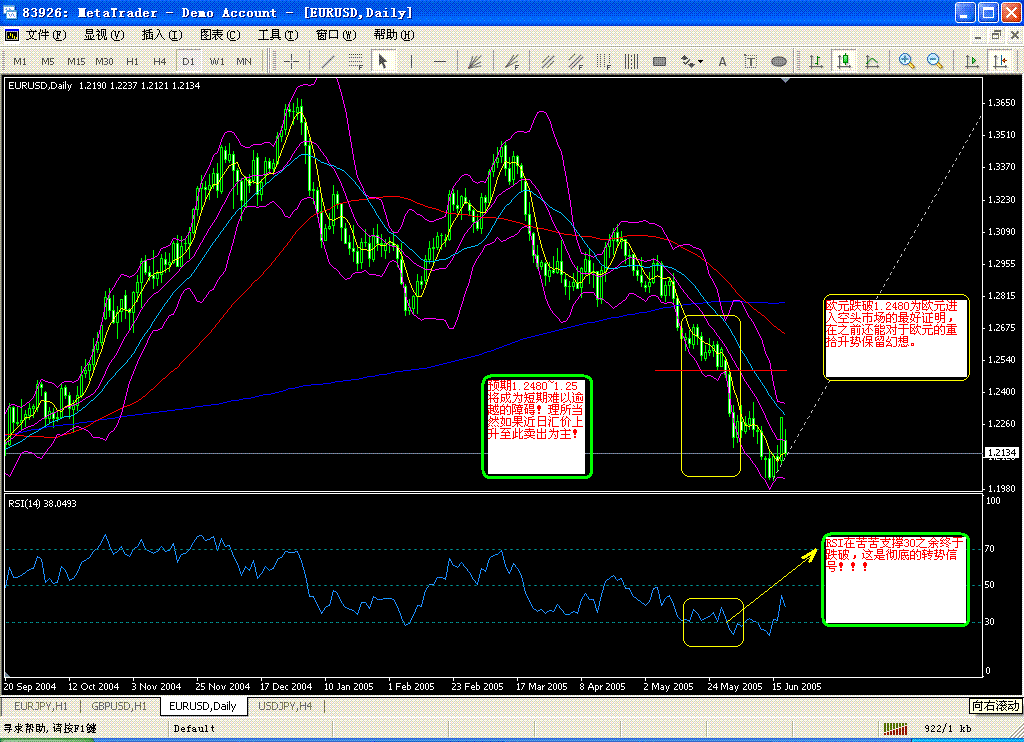Zoom in on the chart
Viewport: 1024px width, 742px height.
click(x=906, y=61)
